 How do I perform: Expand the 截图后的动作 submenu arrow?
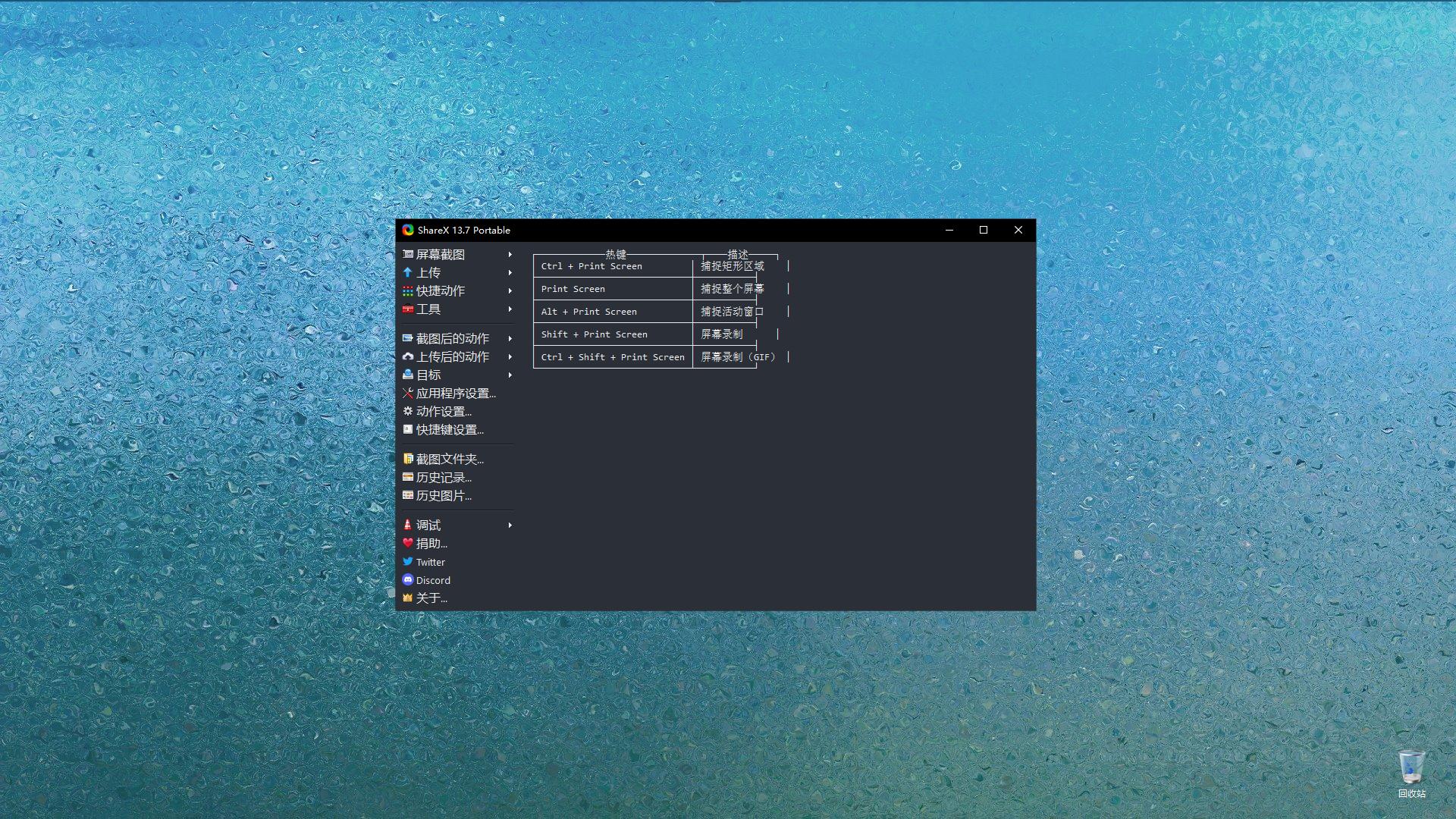click(x=510, y=339)
